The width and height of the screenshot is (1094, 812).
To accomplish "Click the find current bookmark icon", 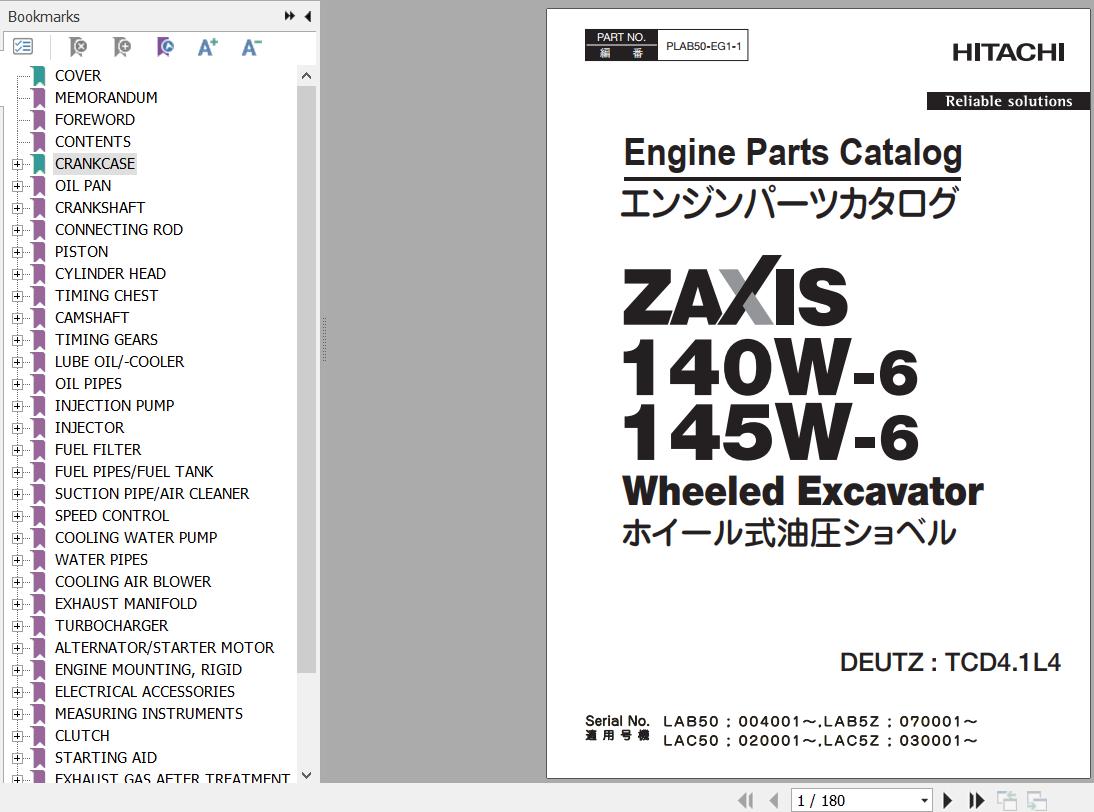I will coord(165,47).
